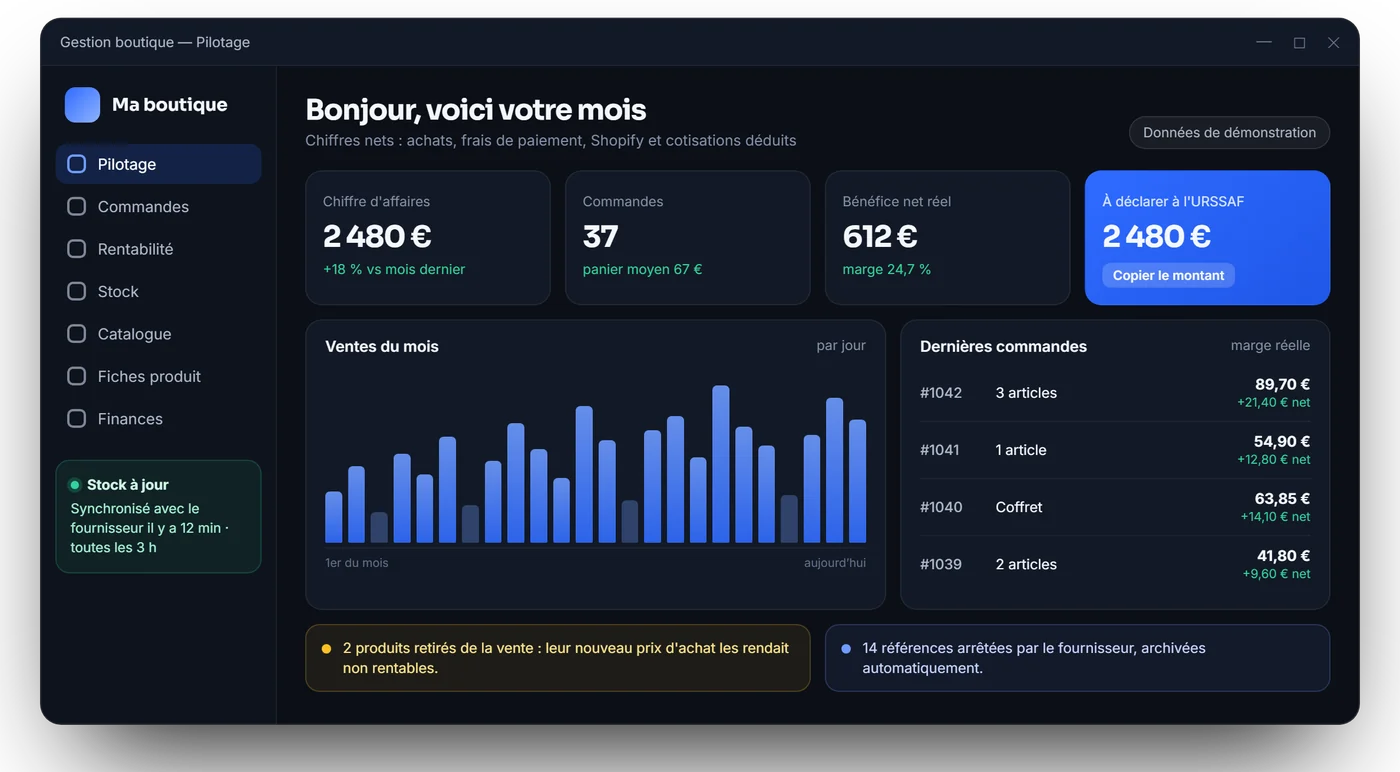
Task: Click Copier le montant button
Action: click(1168, 275)
